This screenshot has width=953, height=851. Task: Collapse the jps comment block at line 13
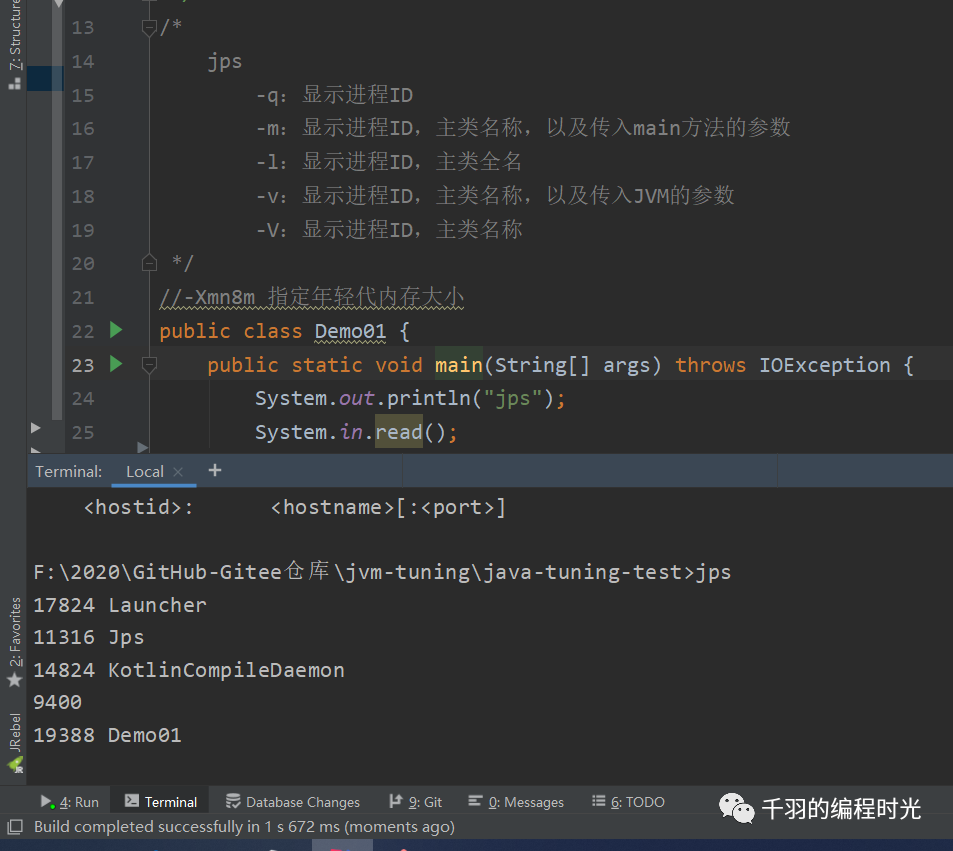point(150,28)
